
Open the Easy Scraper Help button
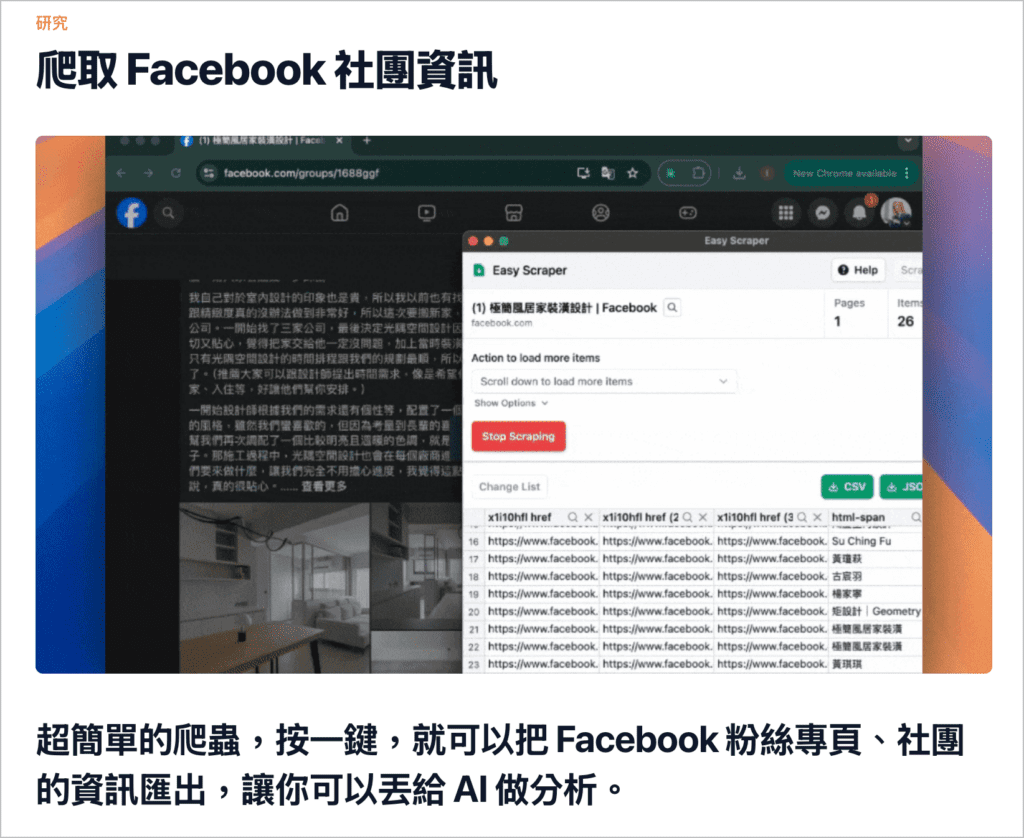(858, 270)
